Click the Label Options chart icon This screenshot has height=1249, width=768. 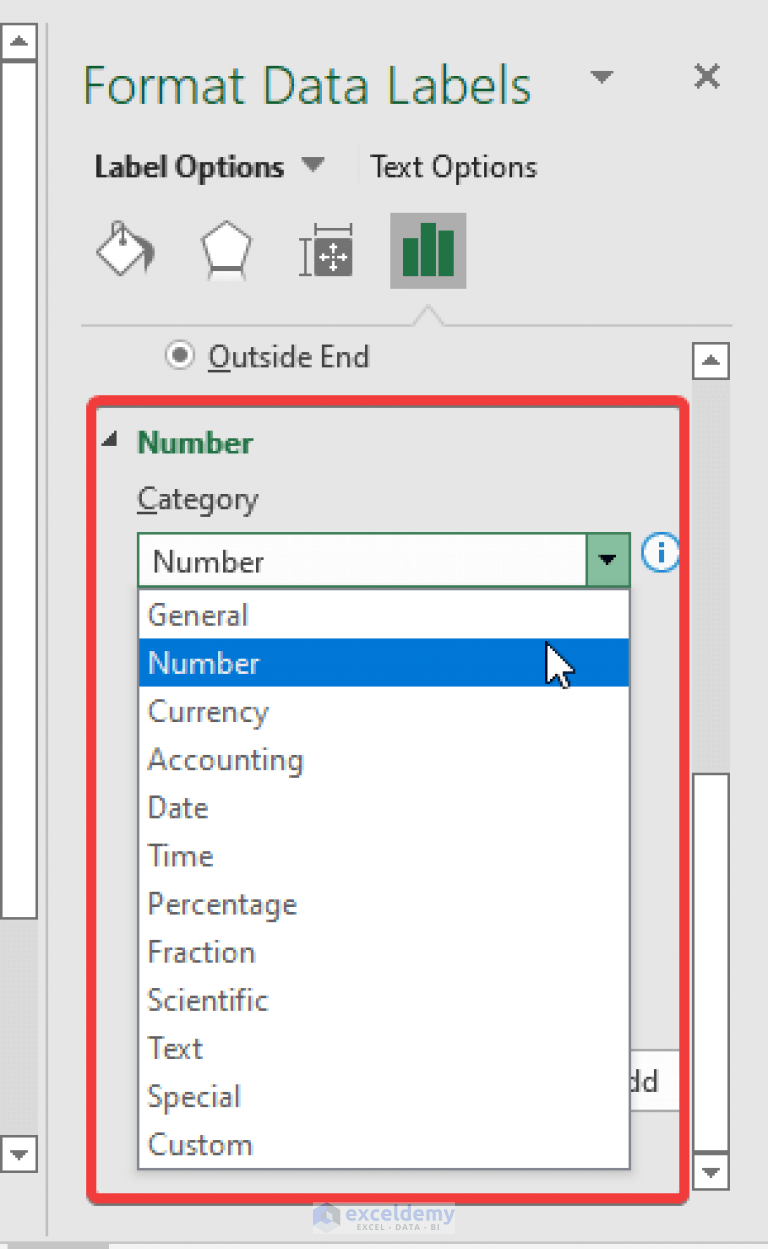tap(428, 251)
